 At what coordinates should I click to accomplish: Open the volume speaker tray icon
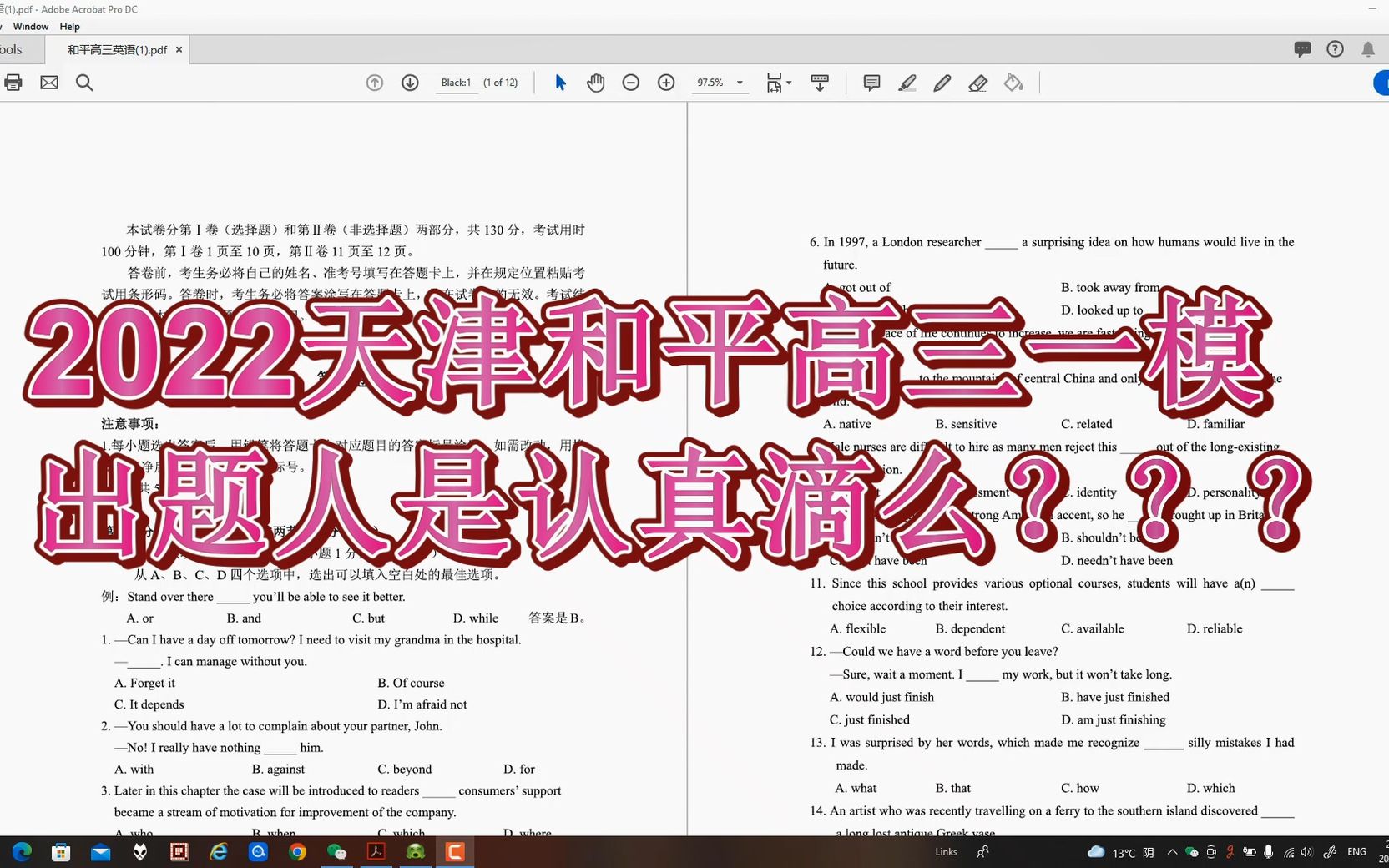(x=1306, y=852)
